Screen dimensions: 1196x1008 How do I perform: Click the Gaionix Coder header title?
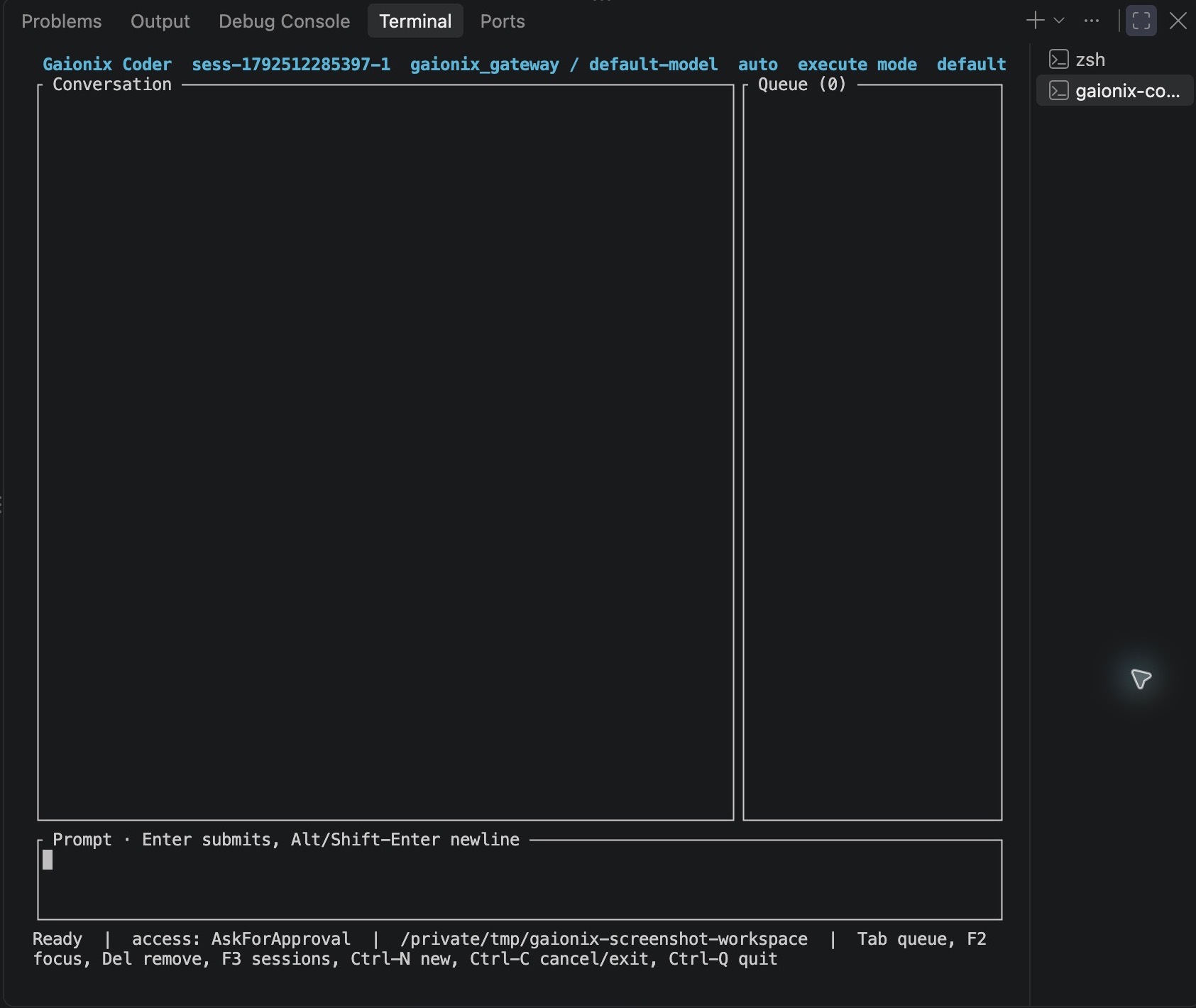[x=107, y=65]
